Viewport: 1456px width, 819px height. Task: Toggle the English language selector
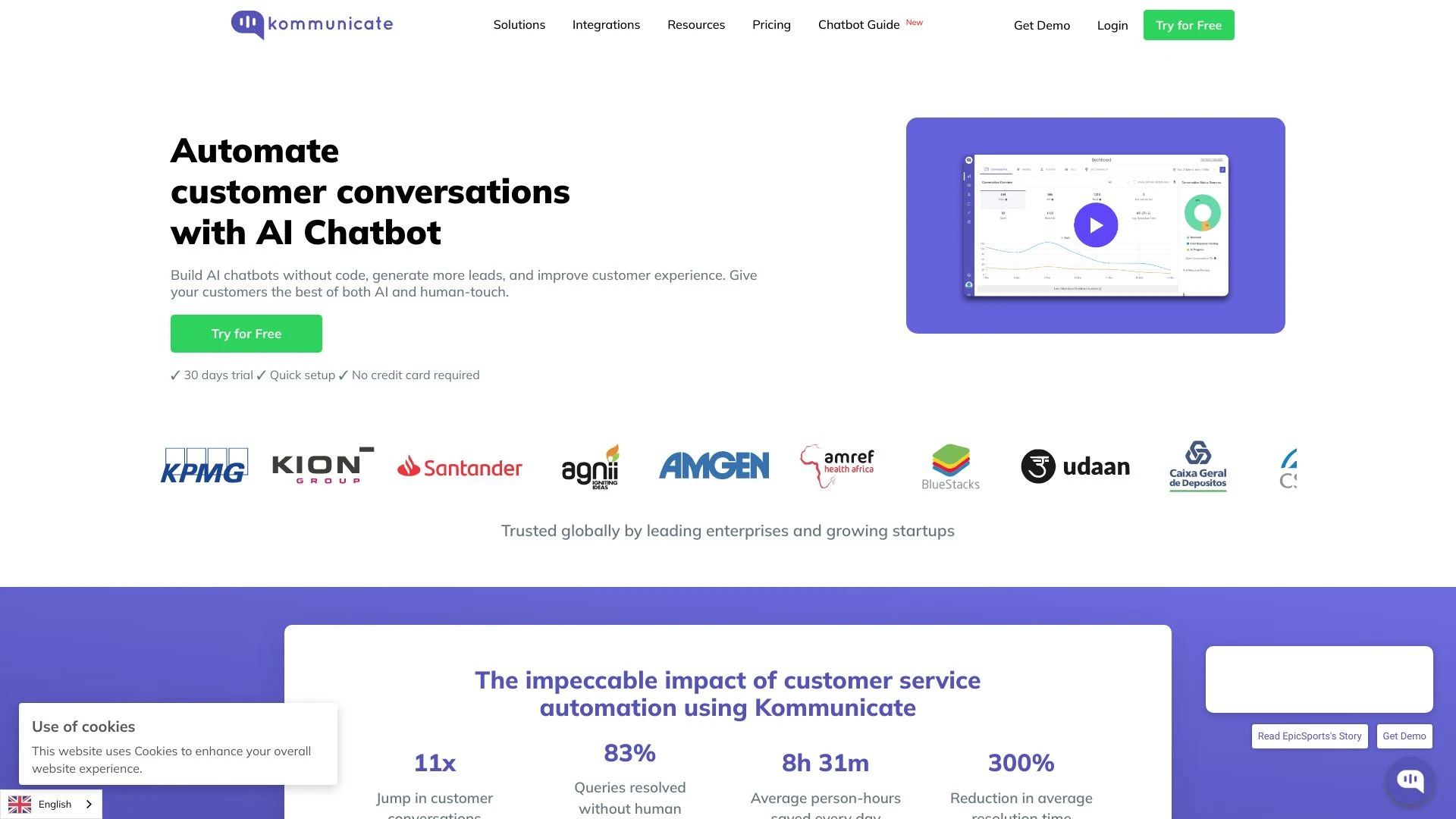(x=51, y=803)
